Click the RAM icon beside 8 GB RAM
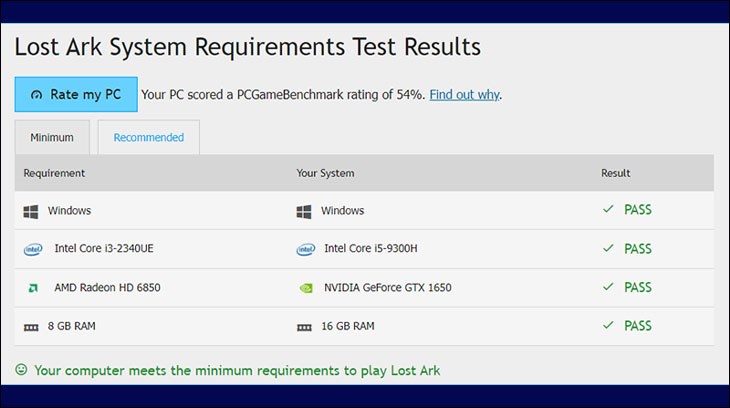 pyautogui.click(x=31, y=326)
